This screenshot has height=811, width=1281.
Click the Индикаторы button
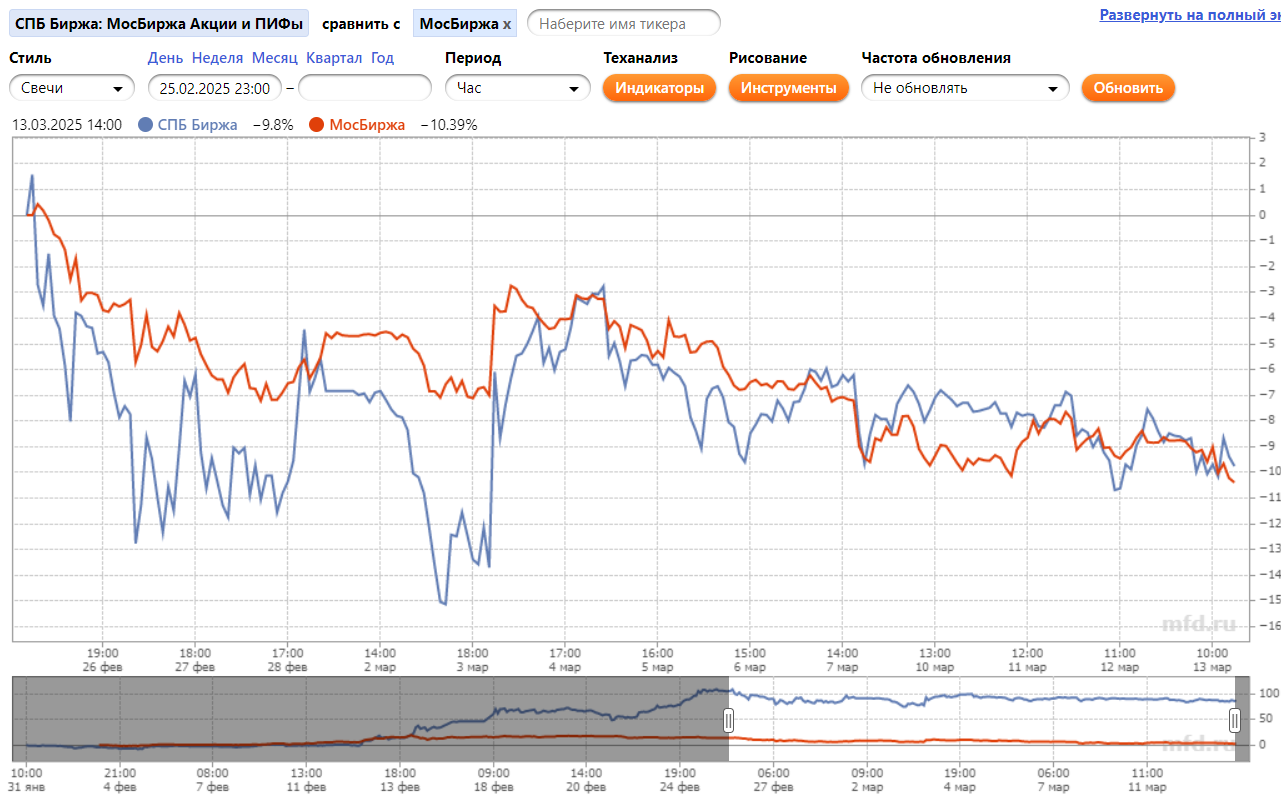click(659, 88)
